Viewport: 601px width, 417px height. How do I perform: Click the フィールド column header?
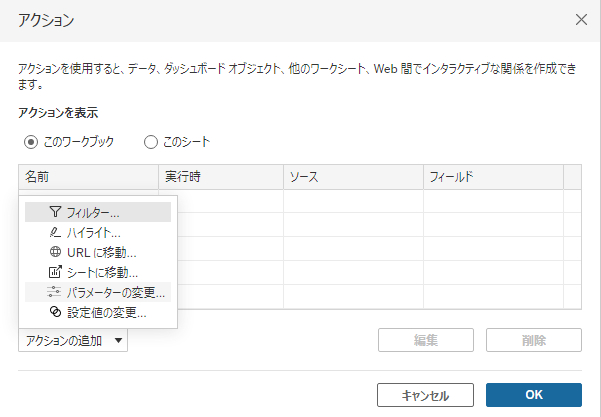pos(492,177)
